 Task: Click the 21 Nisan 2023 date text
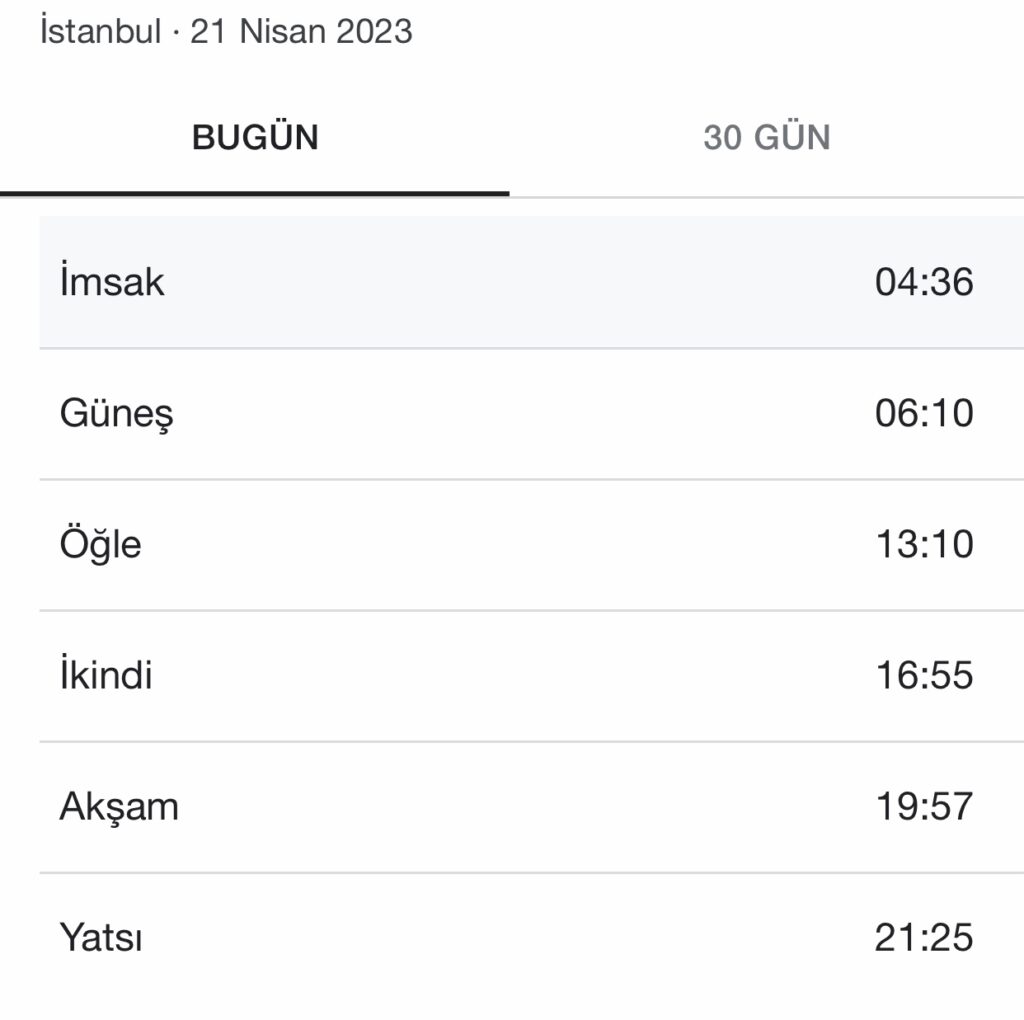tap(301, 31)
